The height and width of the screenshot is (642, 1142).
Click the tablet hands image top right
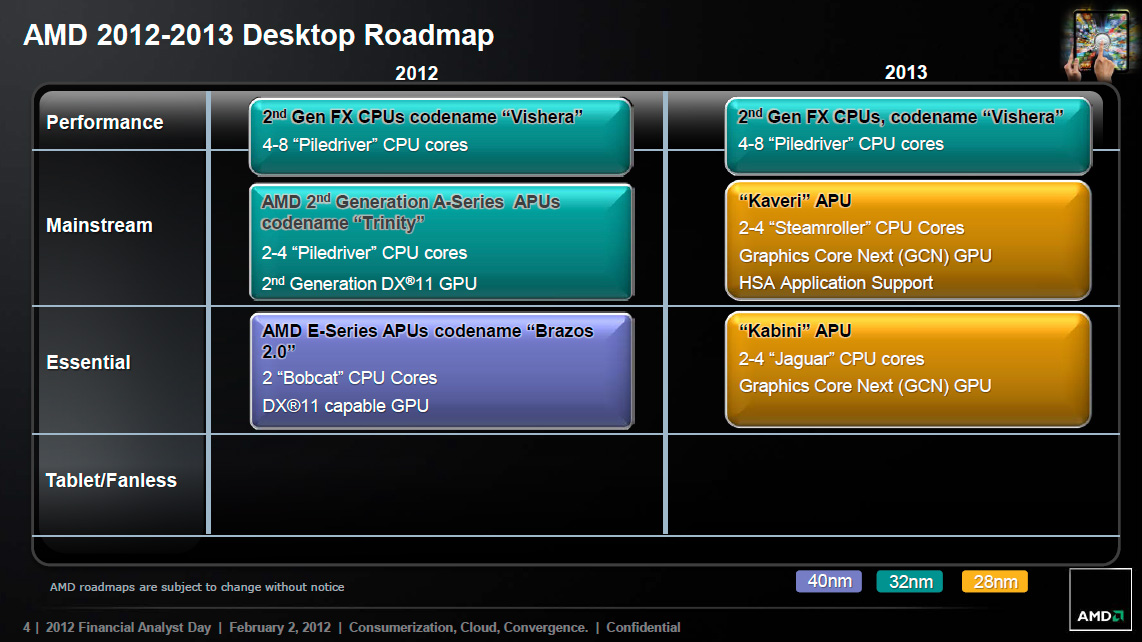(1098, 42)
